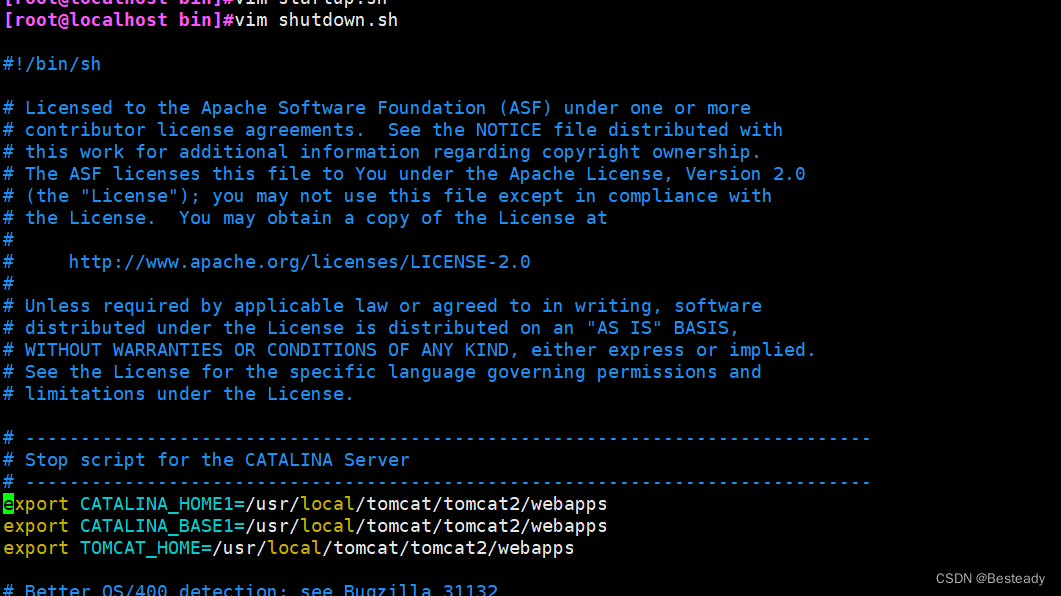
Task: Click the TOMCAT_HOME variable name
Action: coord(139,548)
